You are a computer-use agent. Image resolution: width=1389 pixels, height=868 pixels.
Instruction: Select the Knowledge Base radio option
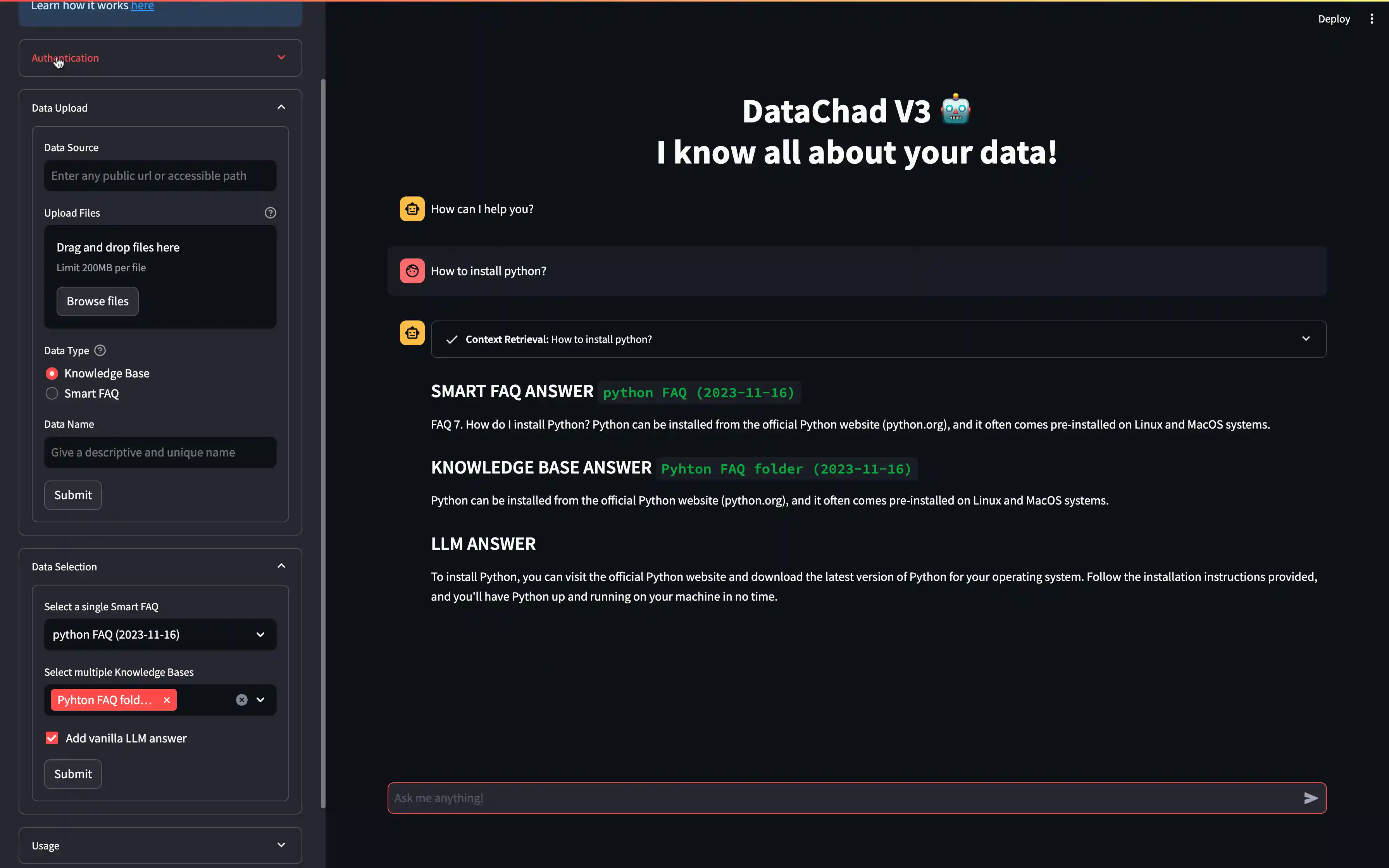tap(52, 374)
